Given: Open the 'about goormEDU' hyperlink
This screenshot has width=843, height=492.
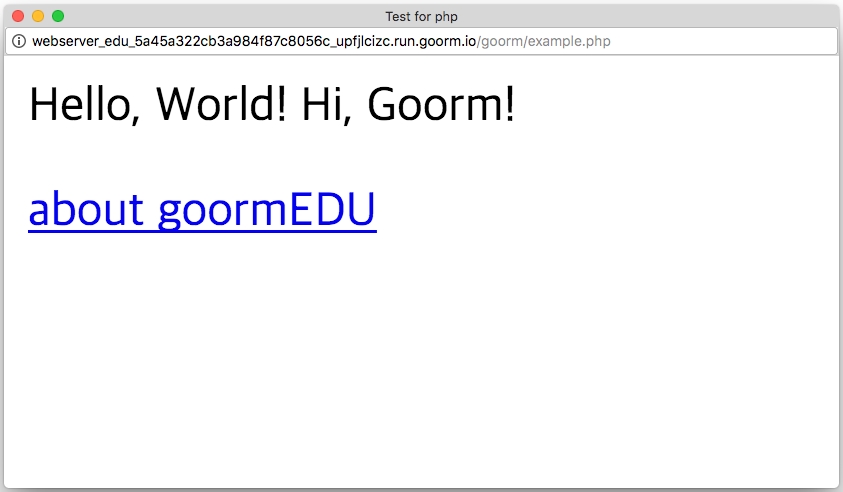Looking at the screenshot, I should (x=202, y=210).
